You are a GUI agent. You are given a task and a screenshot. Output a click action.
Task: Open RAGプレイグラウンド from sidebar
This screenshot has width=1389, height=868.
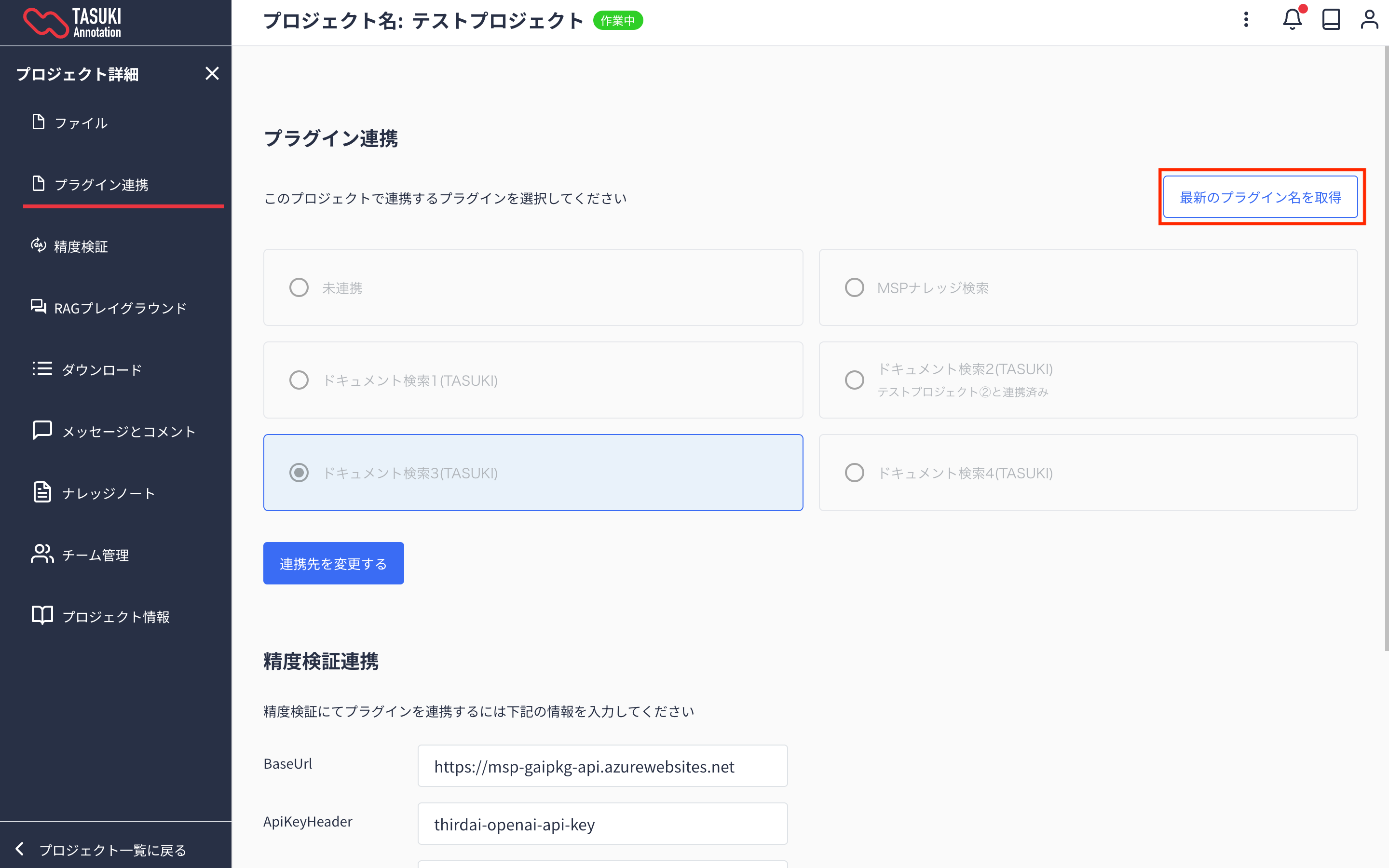120,308
